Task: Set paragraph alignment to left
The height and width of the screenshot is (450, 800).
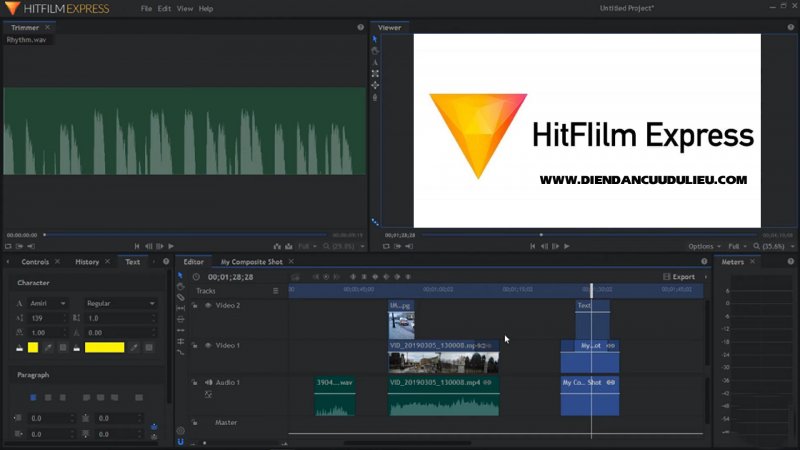Action: point(33,397)
